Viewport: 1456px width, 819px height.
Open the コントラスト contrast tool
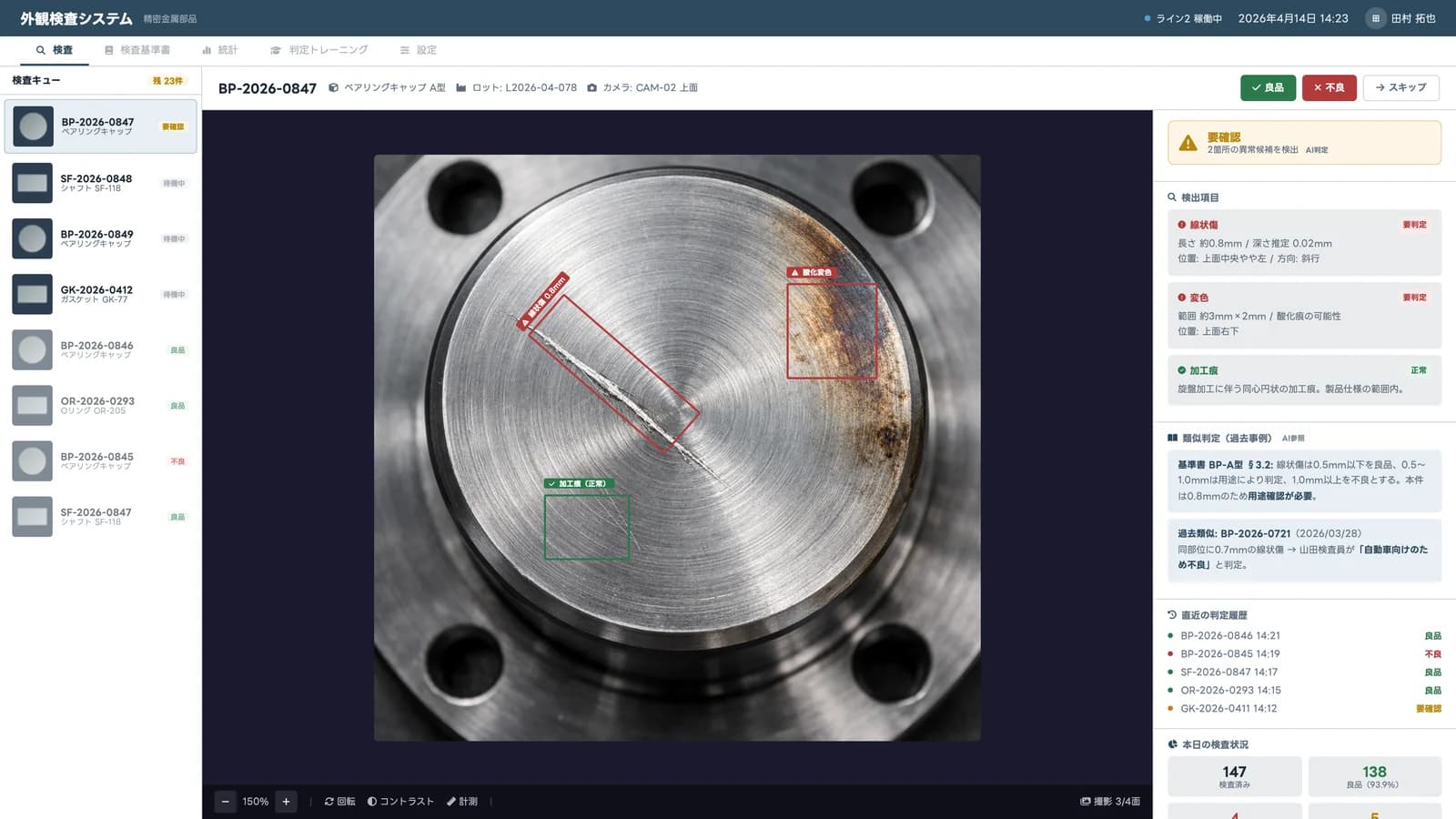tap(400, 802)
